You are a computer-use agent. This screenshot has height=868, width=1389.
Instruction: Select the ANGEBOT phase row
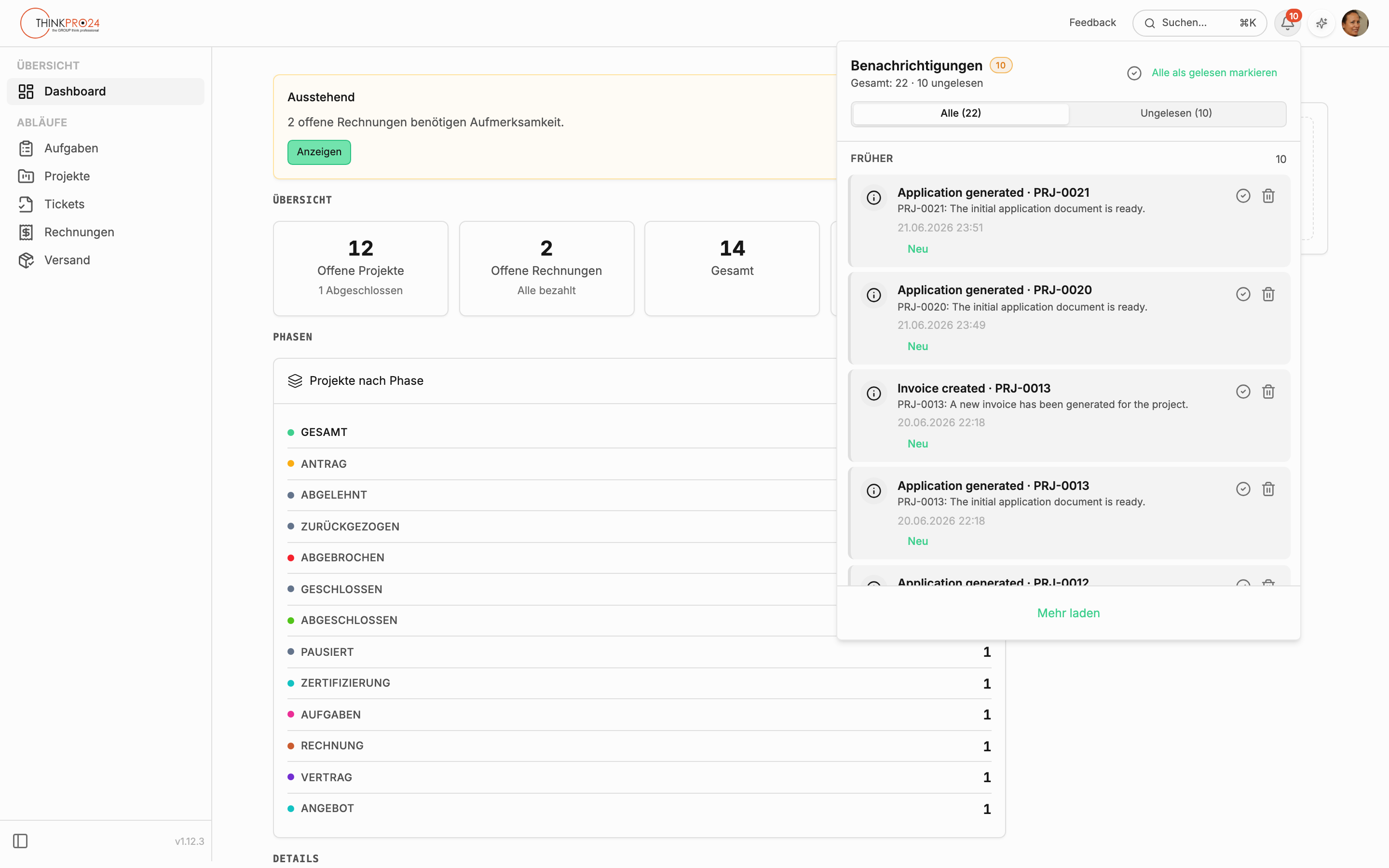[639, 808]
